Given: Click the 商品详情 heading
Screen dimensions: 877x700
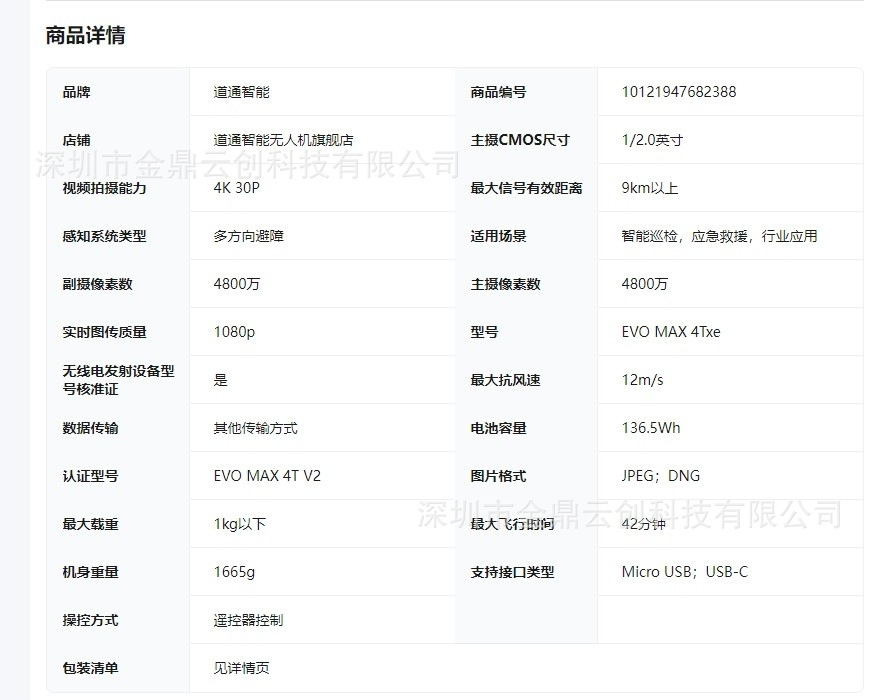Looking at the screenshot, I should 85,35.
